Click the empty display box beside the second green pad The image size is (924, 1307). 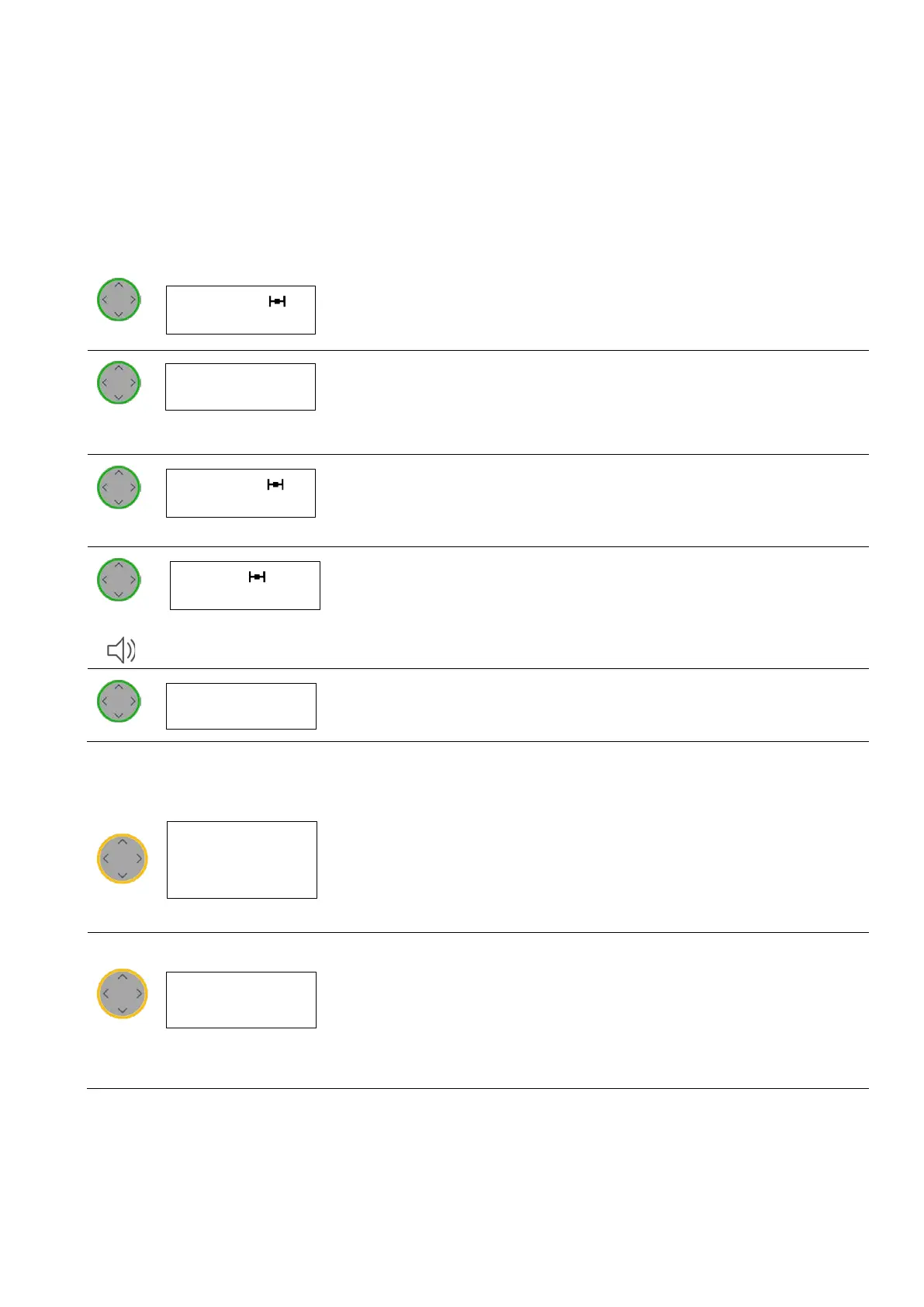coord(241,387)
